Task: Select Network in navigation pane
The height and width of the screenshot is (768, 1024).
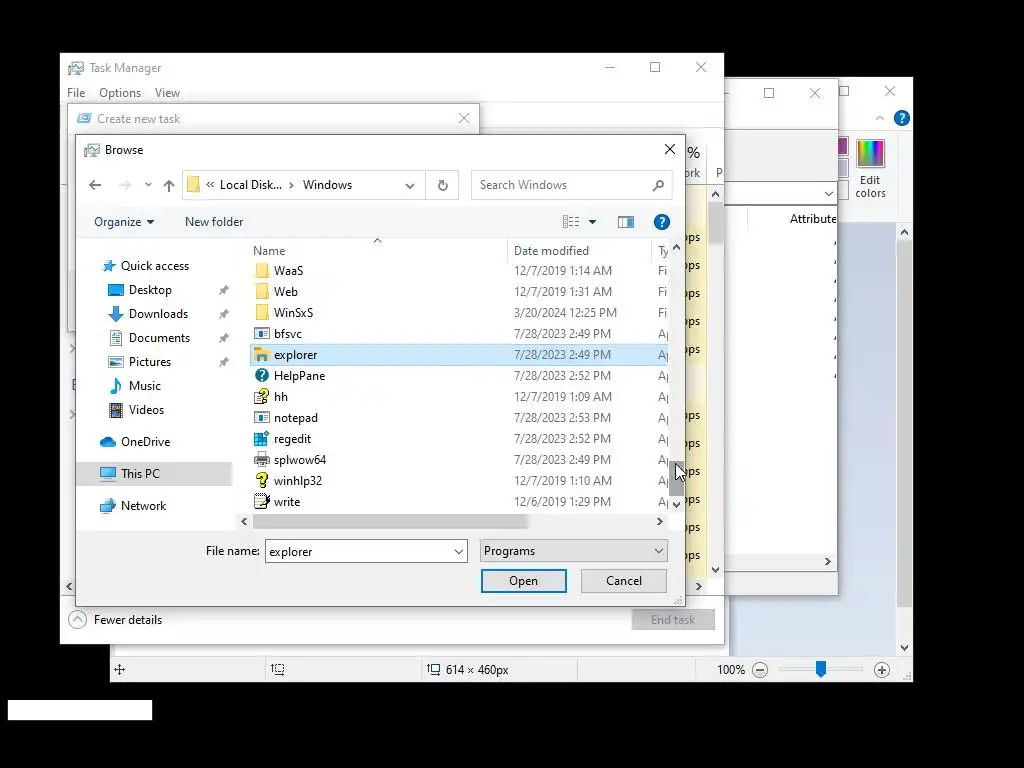Action: point(143,506)
